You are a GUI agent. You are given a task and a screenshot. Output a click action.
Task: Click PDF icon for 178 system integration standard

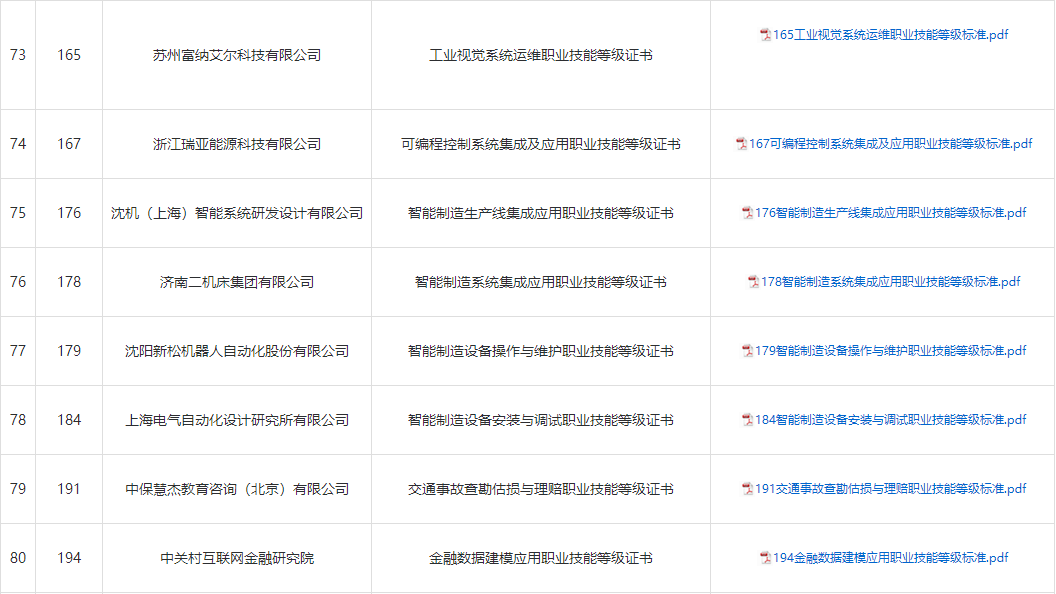click(753, 282)
